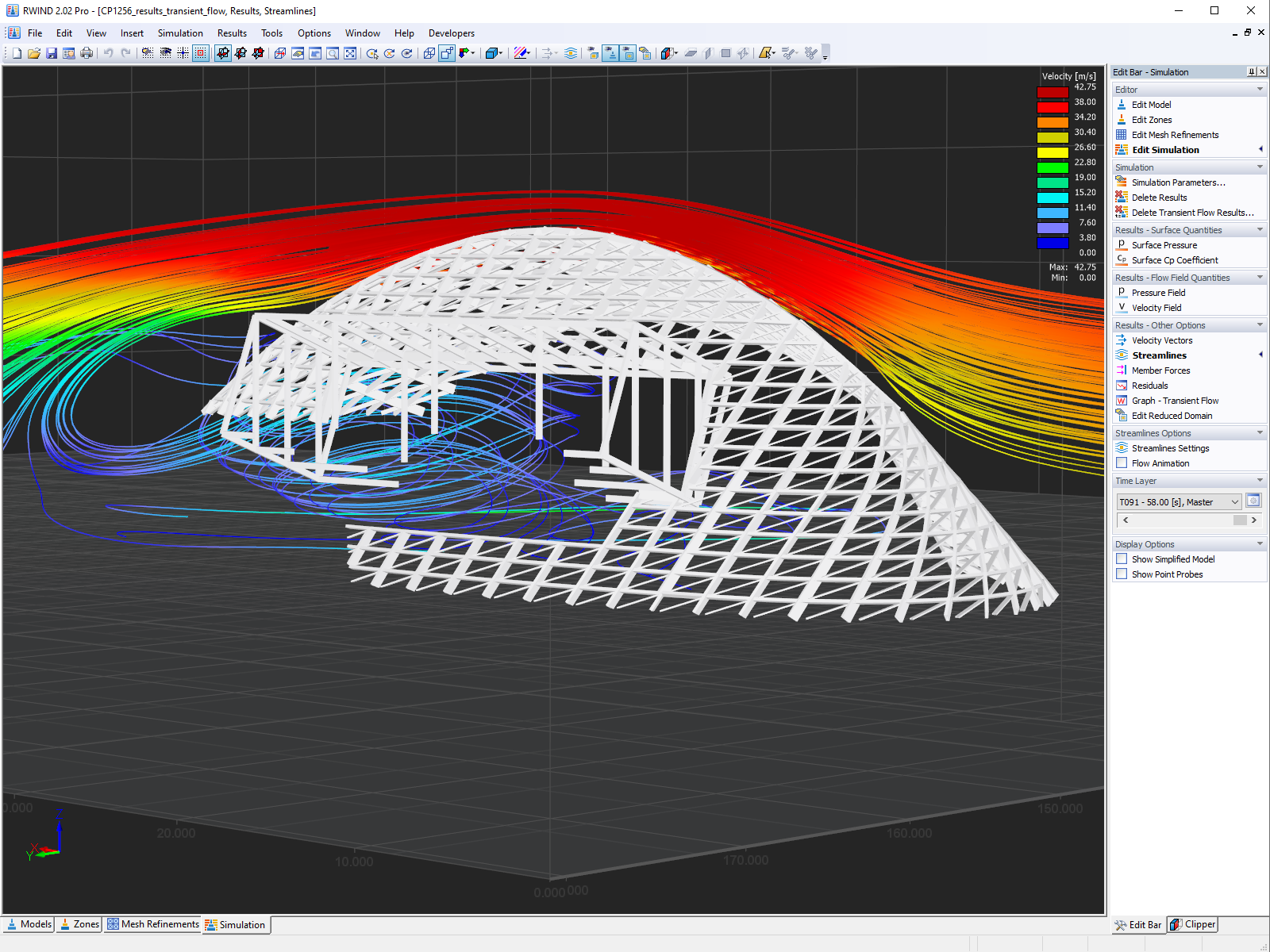This screenshot has height=952, width=1270.
Task: Click the red-blue cube toolbar icon
Action: click(x=668, y=53)
